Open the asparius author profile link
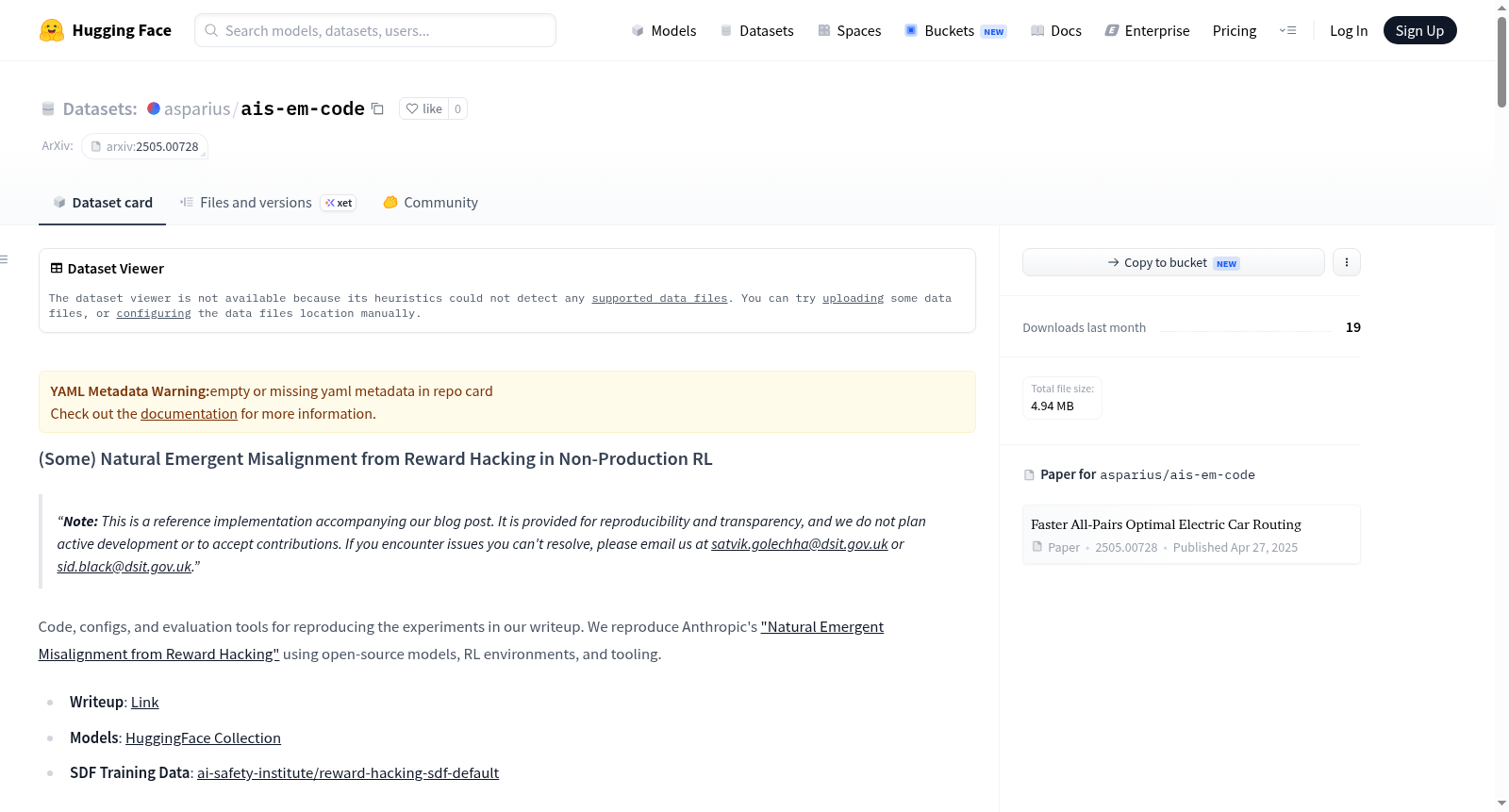Screen dimensions: 1509x812 click(197, 108)
